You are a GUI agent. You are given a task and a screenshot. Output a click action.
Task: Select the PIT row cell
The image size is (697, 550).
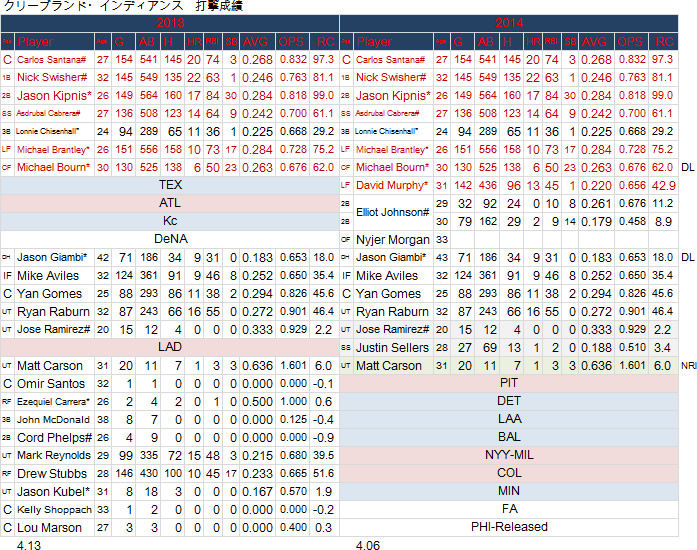509,383
